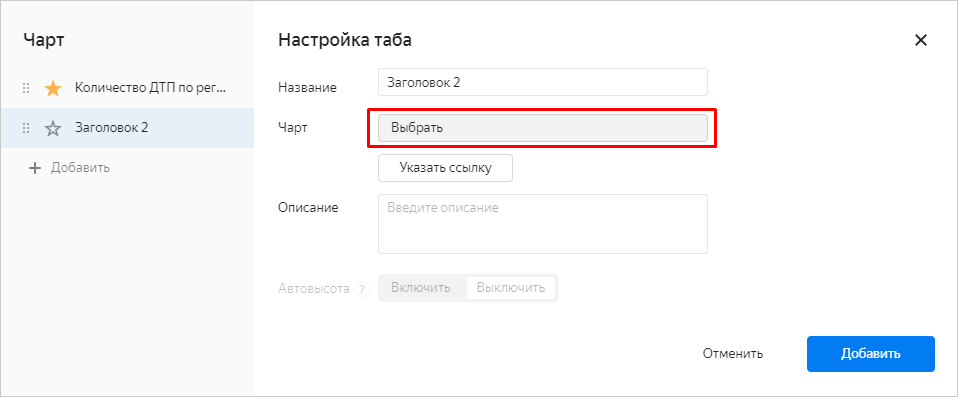Grab the drag handle of Количество ДТП tab
This screenshot has width=958, height=397.
click(x=26, y=89)
